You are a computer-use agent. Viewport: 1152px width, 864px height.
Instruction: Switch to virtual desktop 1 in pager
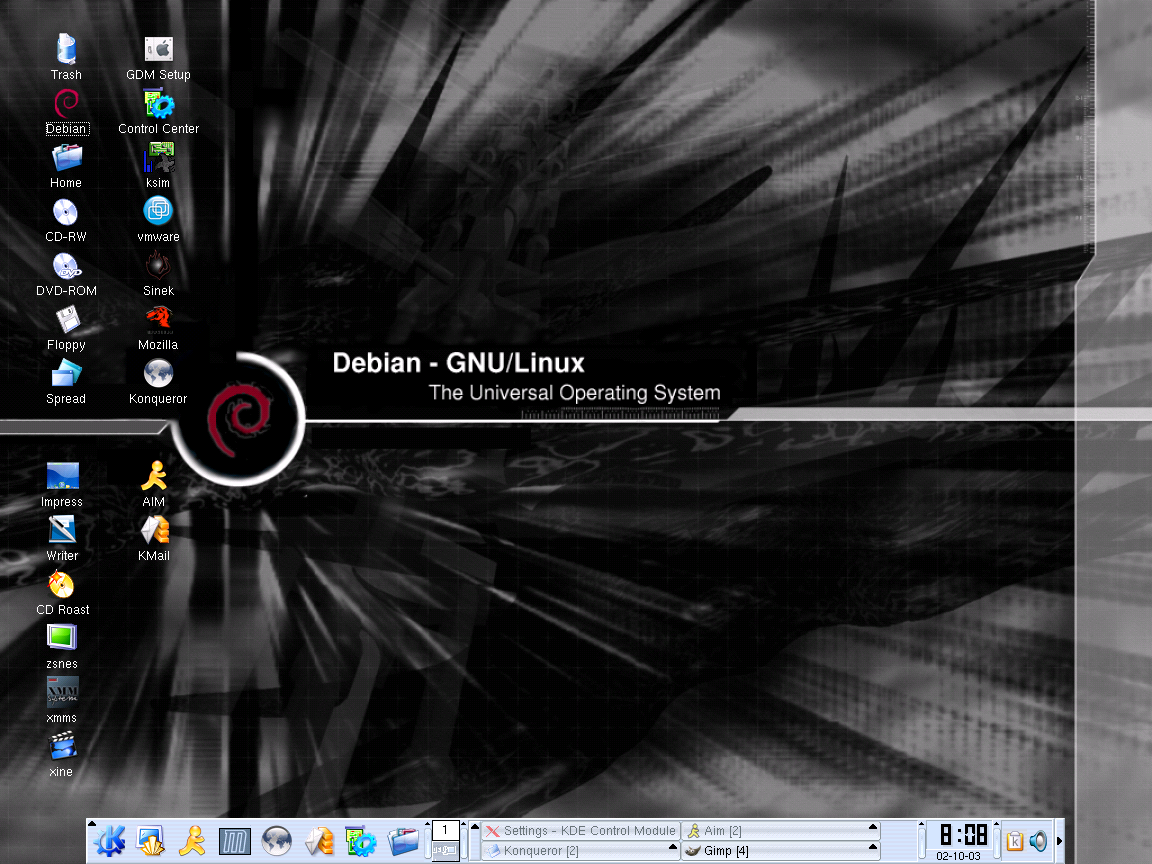pyautogui.click(x=445, y=831)
